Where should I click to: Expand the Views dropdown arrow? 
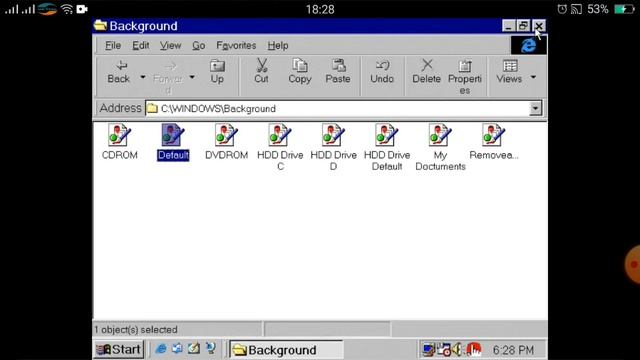[x=533, y=77]
